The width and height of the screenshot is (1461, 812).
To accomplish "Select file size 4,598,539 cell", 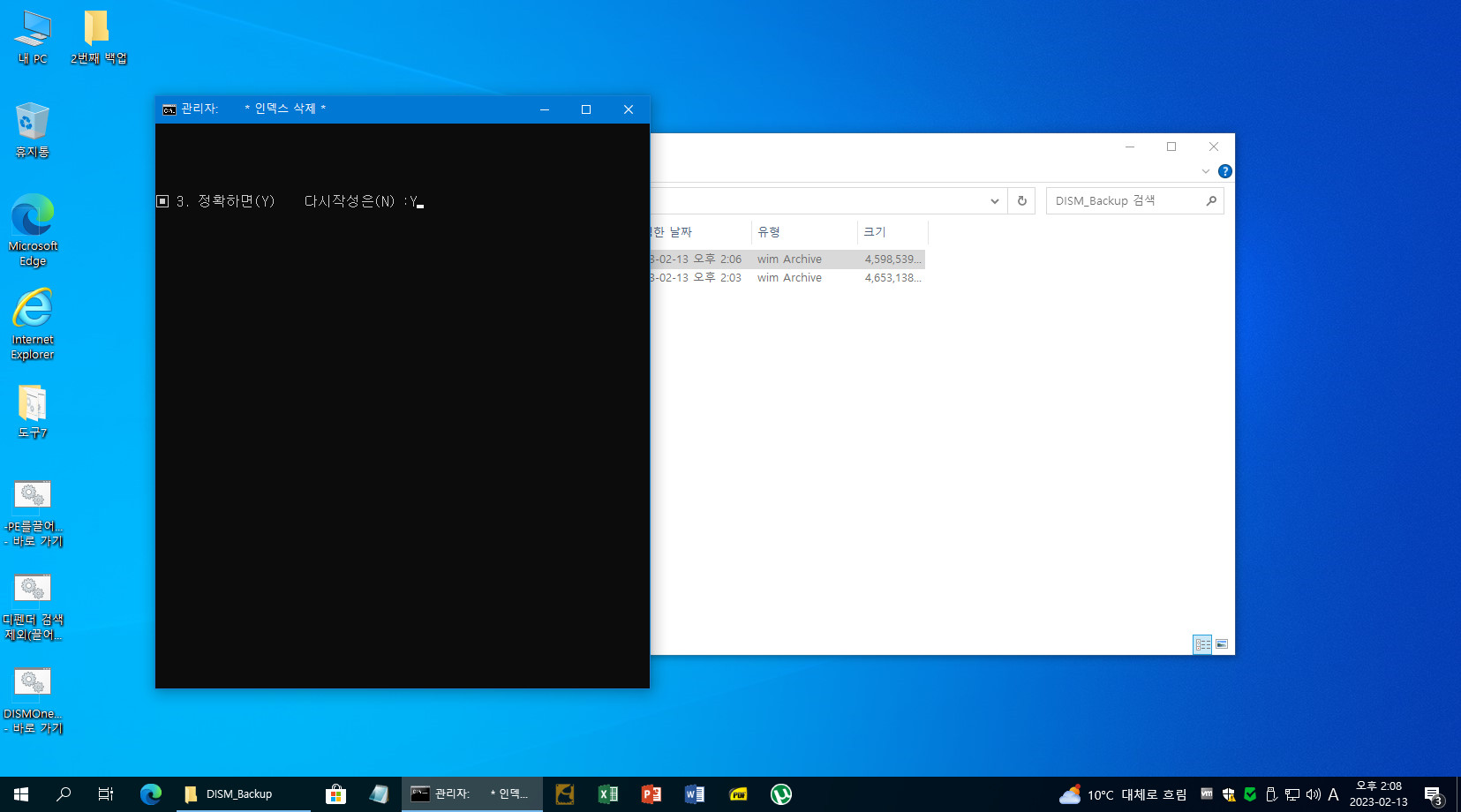I will coord(892,259).
